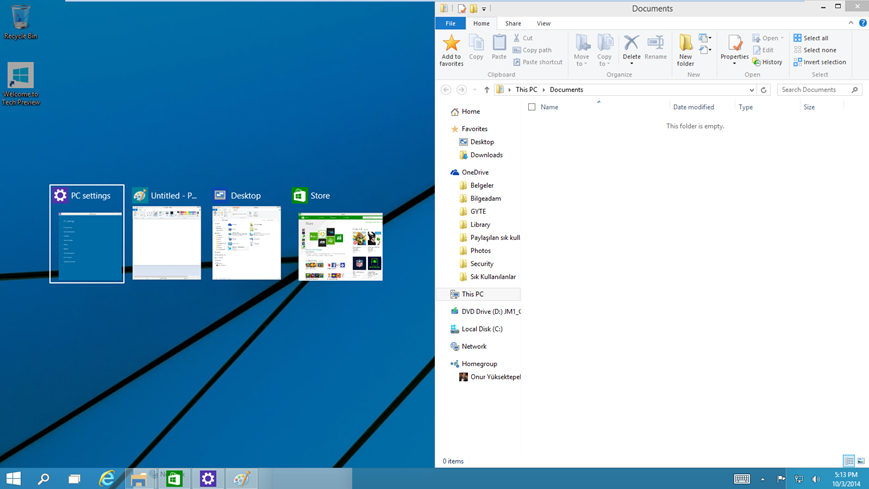Viewport: 869px width, 489px height.
Task: Switch to large icons view in status bar
Action: tap(861, 461)
